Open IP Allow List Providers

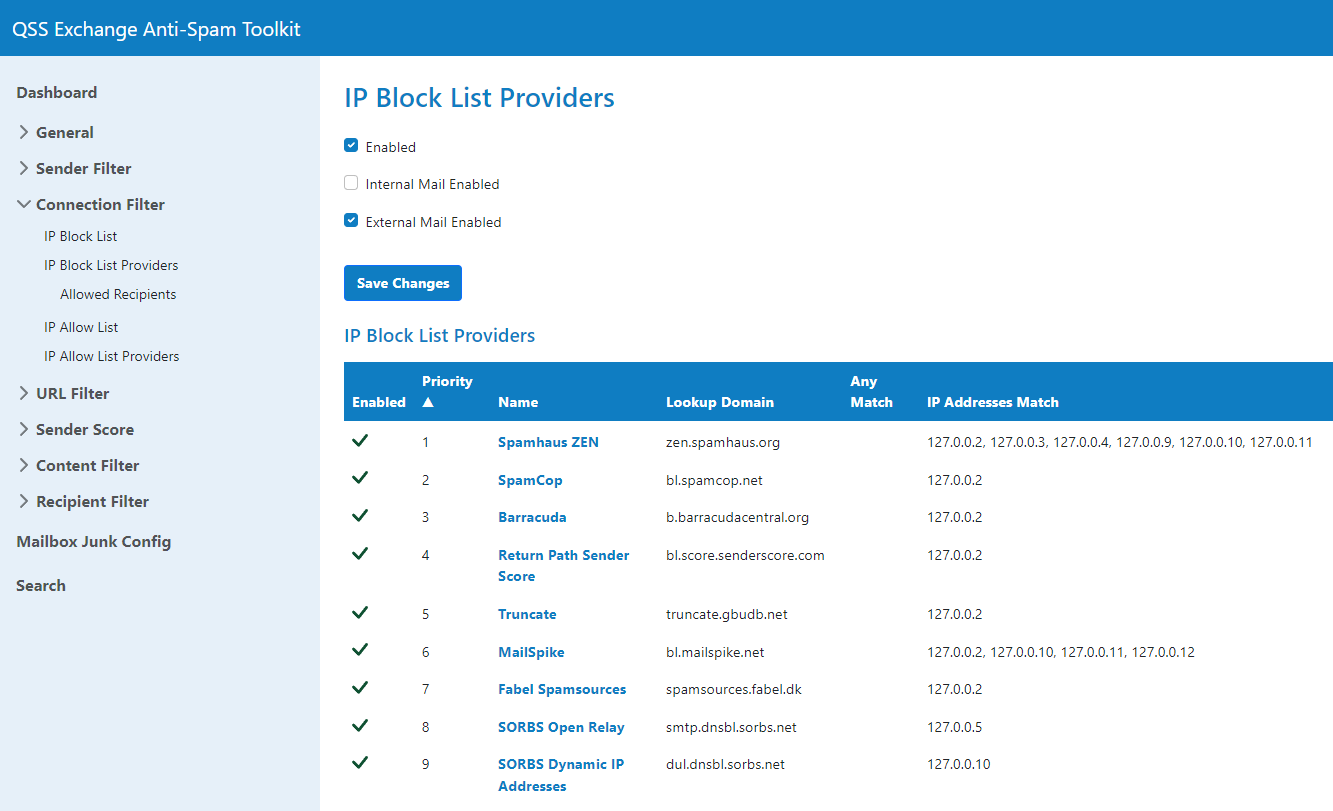click(112, 356)
